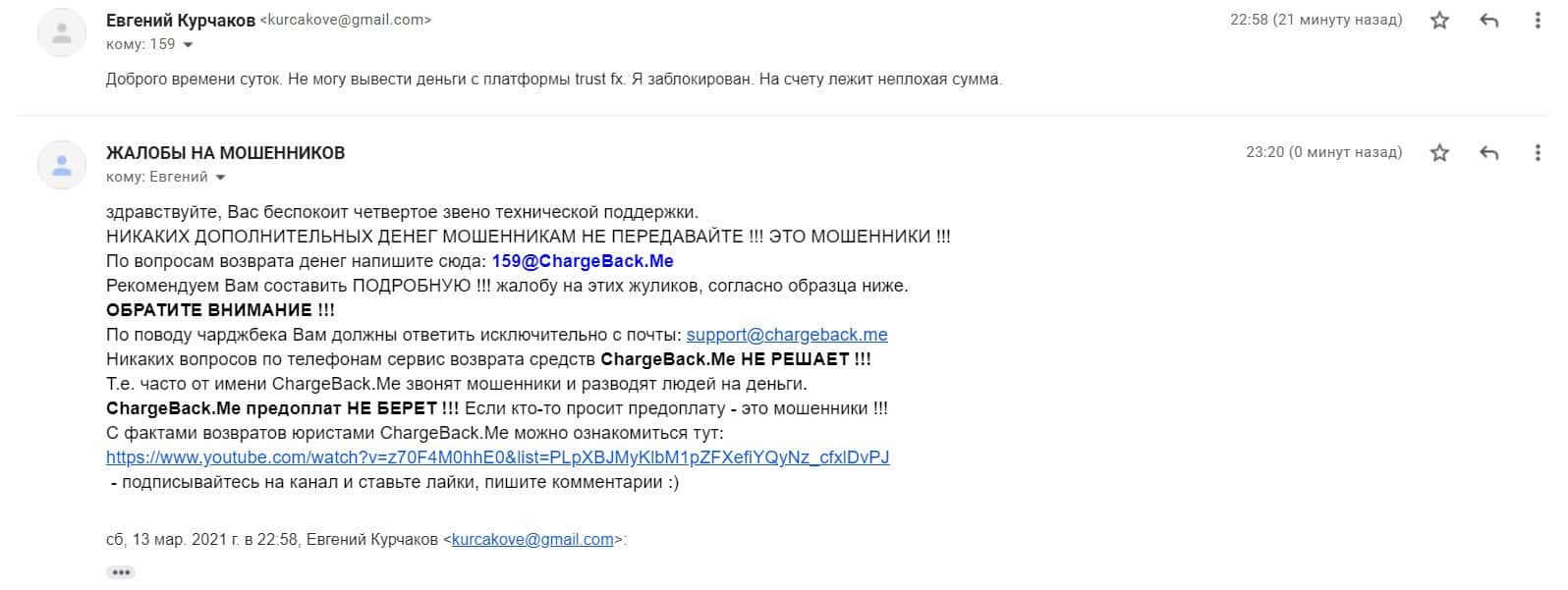
Task: Open more options for the second email
Action: [1538, 153]
